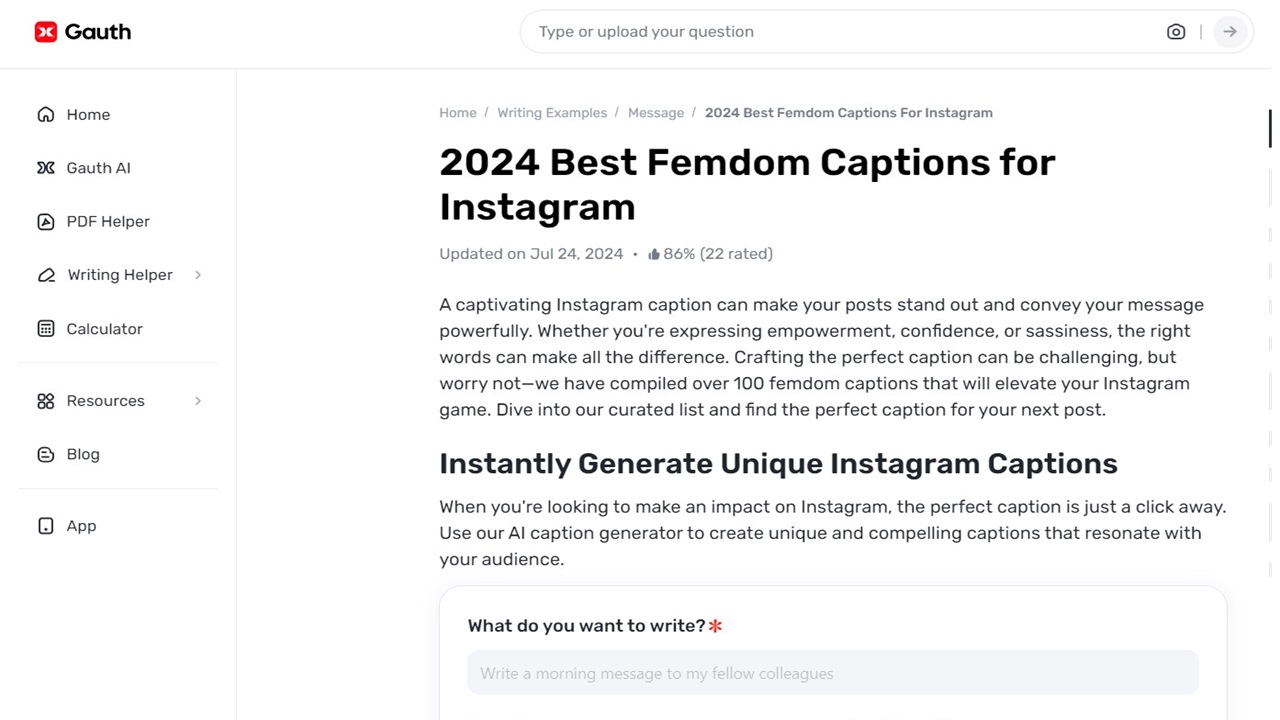Select the Gauth AI icon in sidebar
This screenshot has width=1280, height=720.
(x=46, y=167)
